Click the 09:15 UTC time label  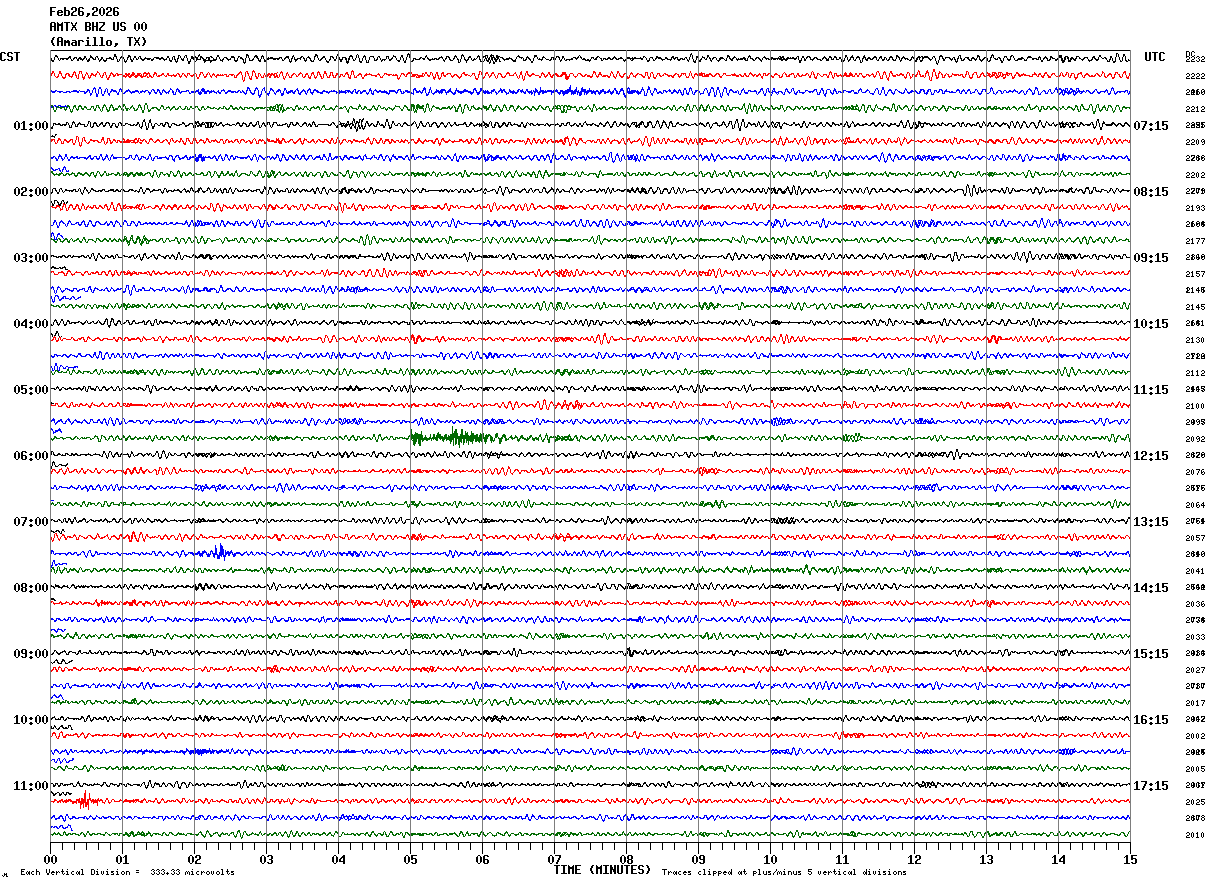pyautogui.click(x=1150, y=258)
